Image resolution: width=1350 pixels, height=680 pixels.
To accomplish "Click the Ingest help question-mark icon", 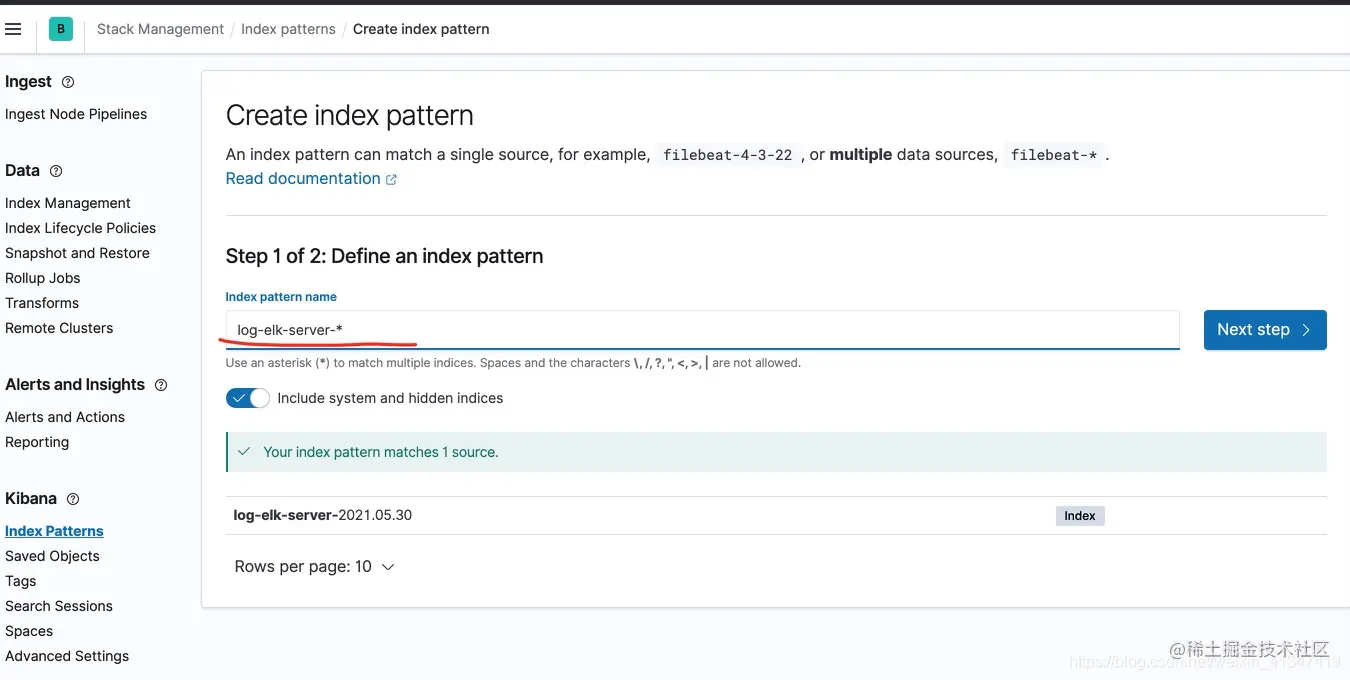I will [68, 82].
